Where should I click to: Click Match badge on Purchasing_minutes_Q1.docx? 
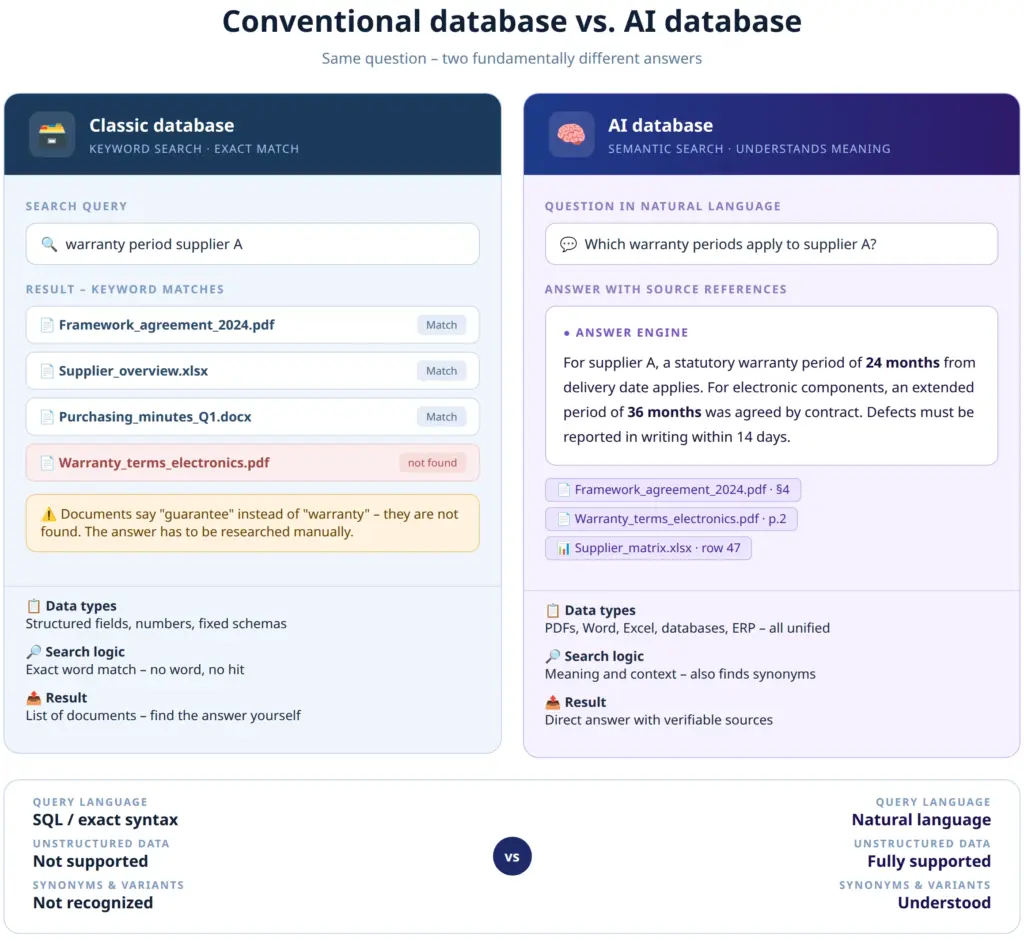pos(441,417)
